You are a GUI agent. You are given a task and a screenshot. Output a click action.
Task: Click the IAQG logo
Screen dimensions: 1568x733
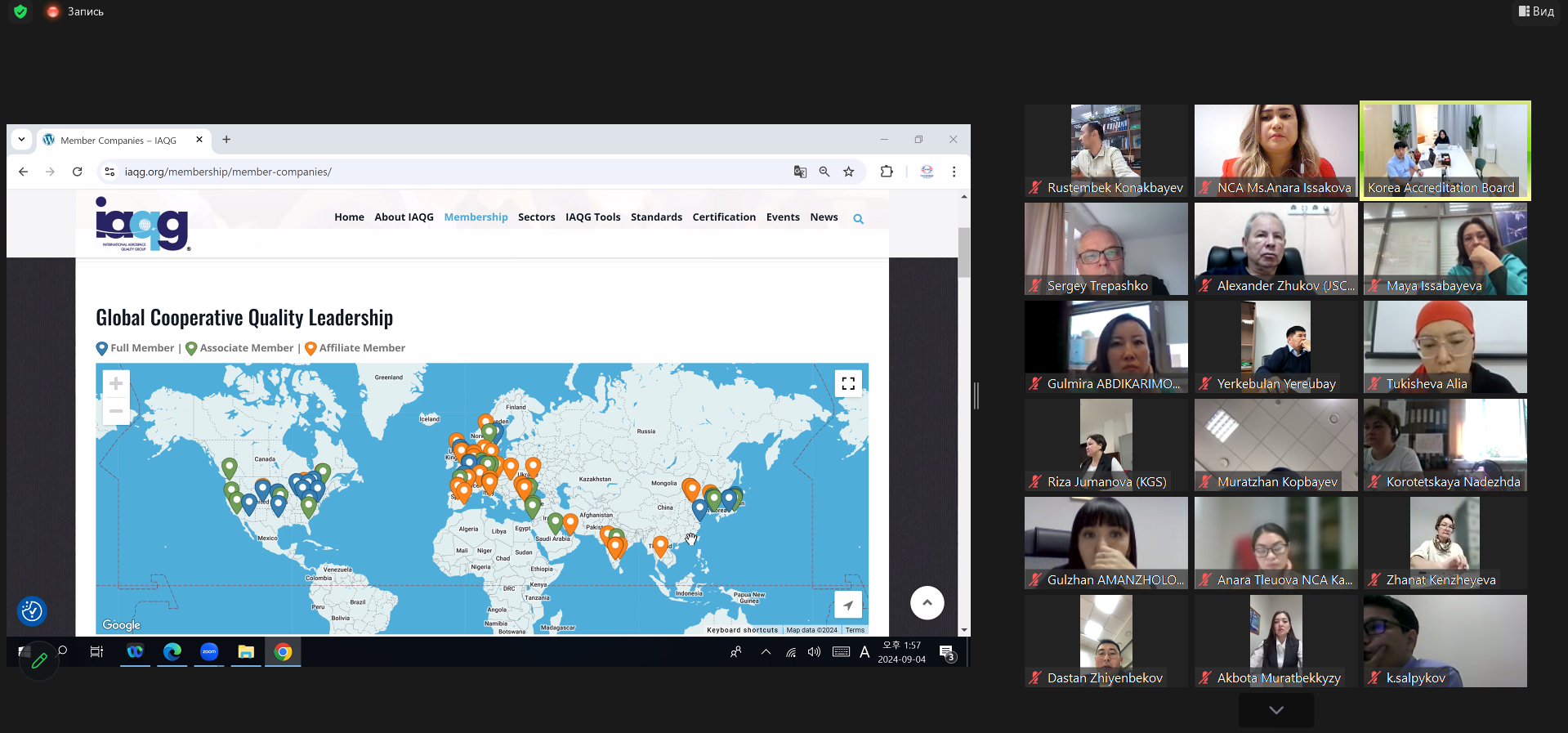(x=143, y=224)
